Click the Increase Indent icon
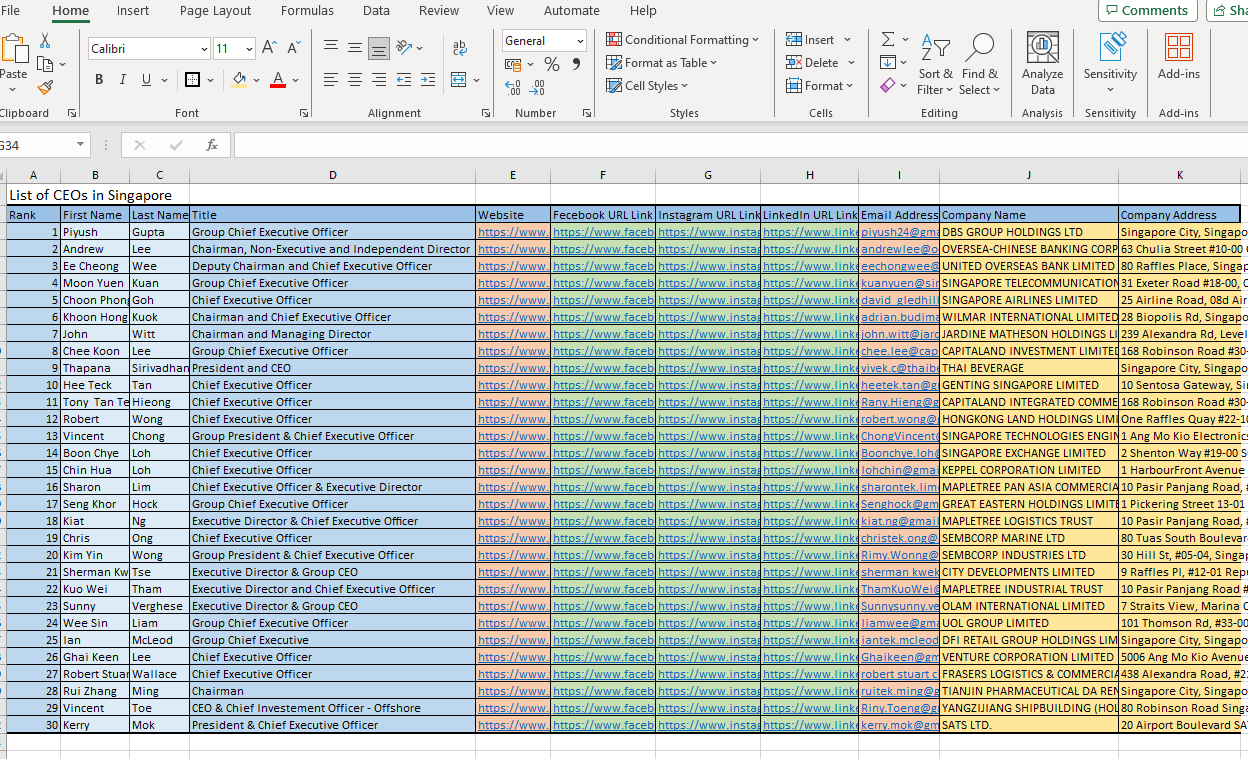 click(428, 80)
